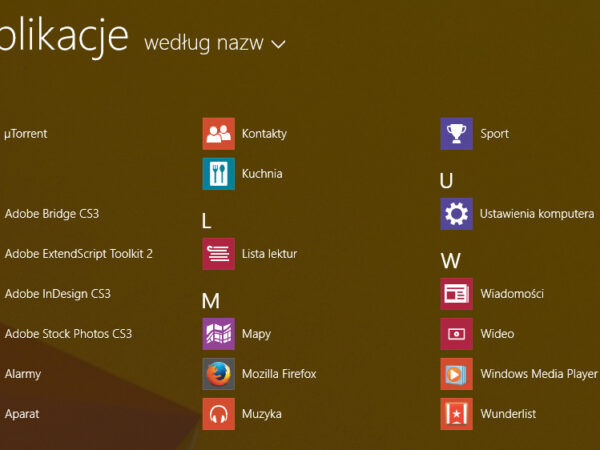Open the Sport trophy icon
This screenshot has width=600, height=450.
[x=456, y=133]
